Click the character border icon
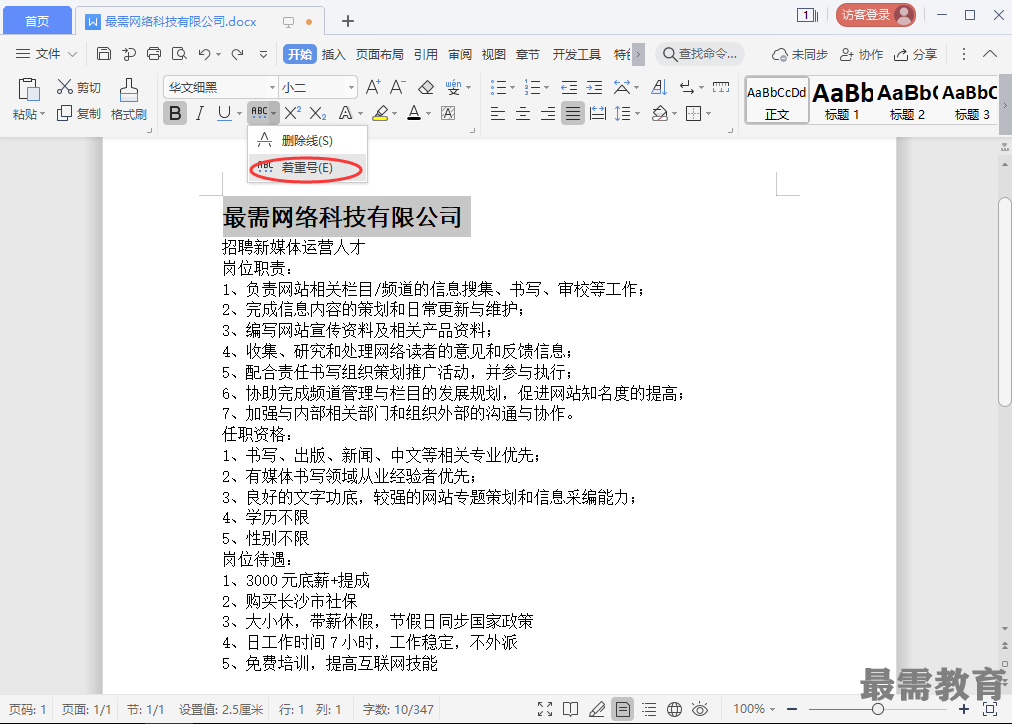 point(448,114)
